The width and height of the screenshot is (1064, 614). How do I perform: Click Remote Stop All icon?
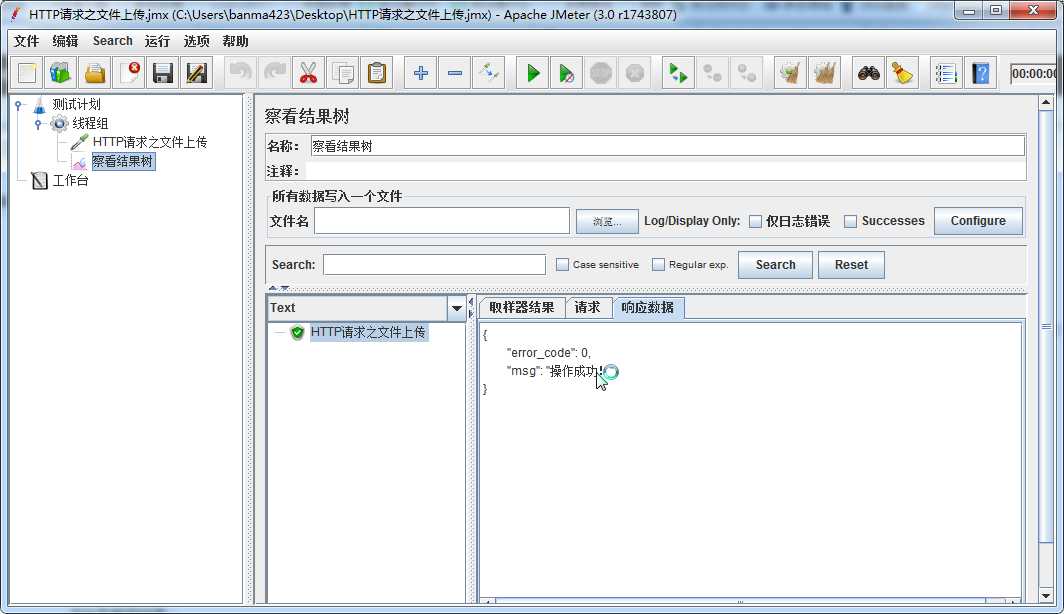(x=712, y=73)
